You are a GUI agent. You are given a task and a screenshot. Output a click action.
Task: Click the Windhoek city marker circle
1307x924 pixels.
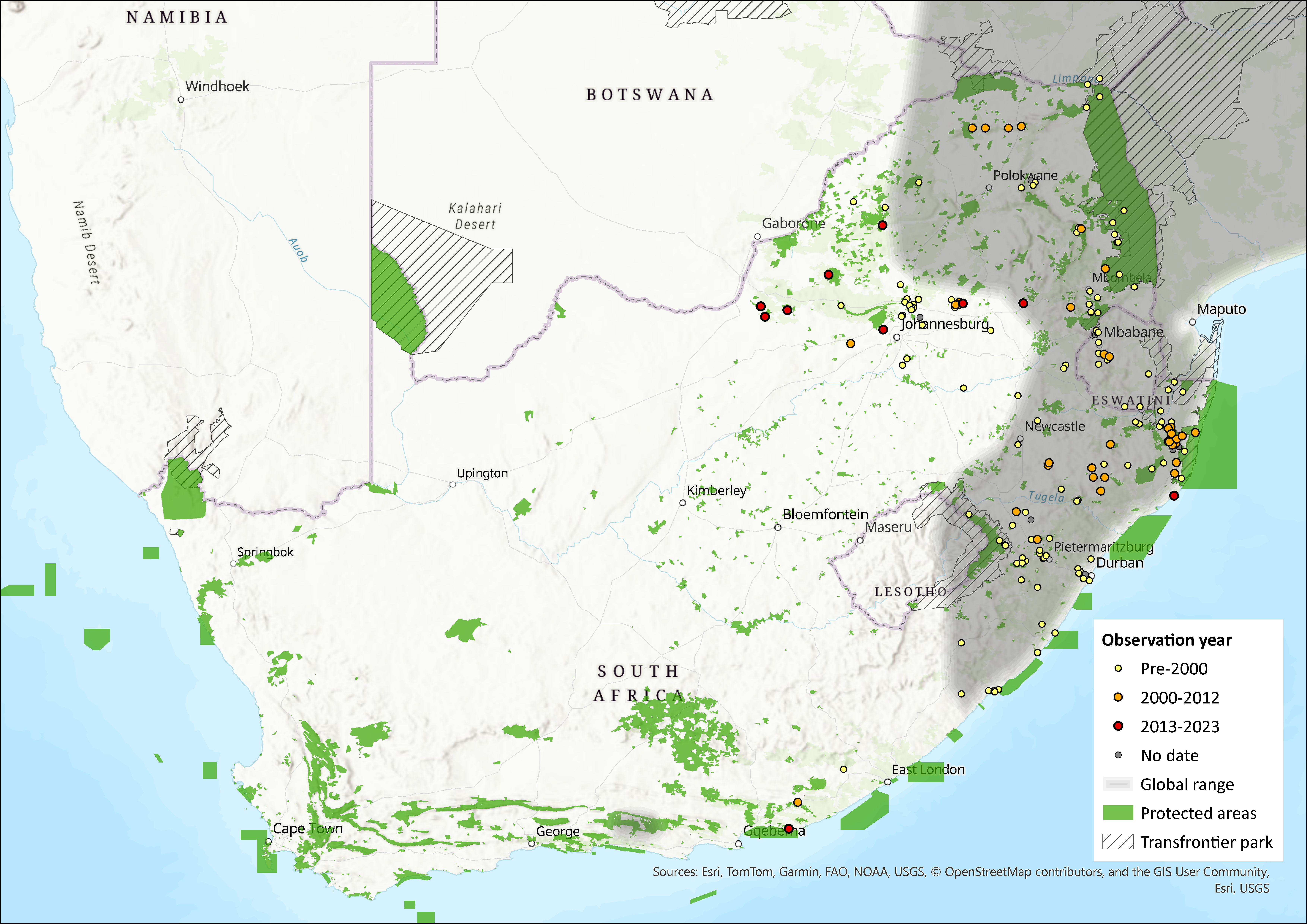(181, 100)
